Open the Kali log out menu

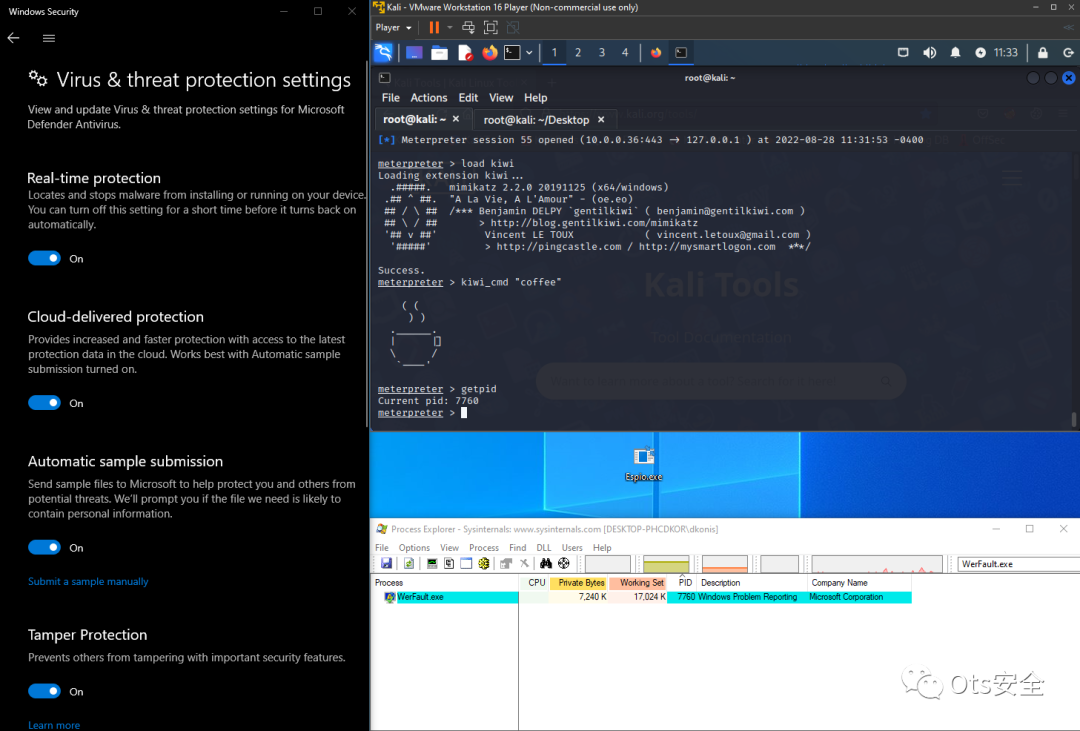1068,52
